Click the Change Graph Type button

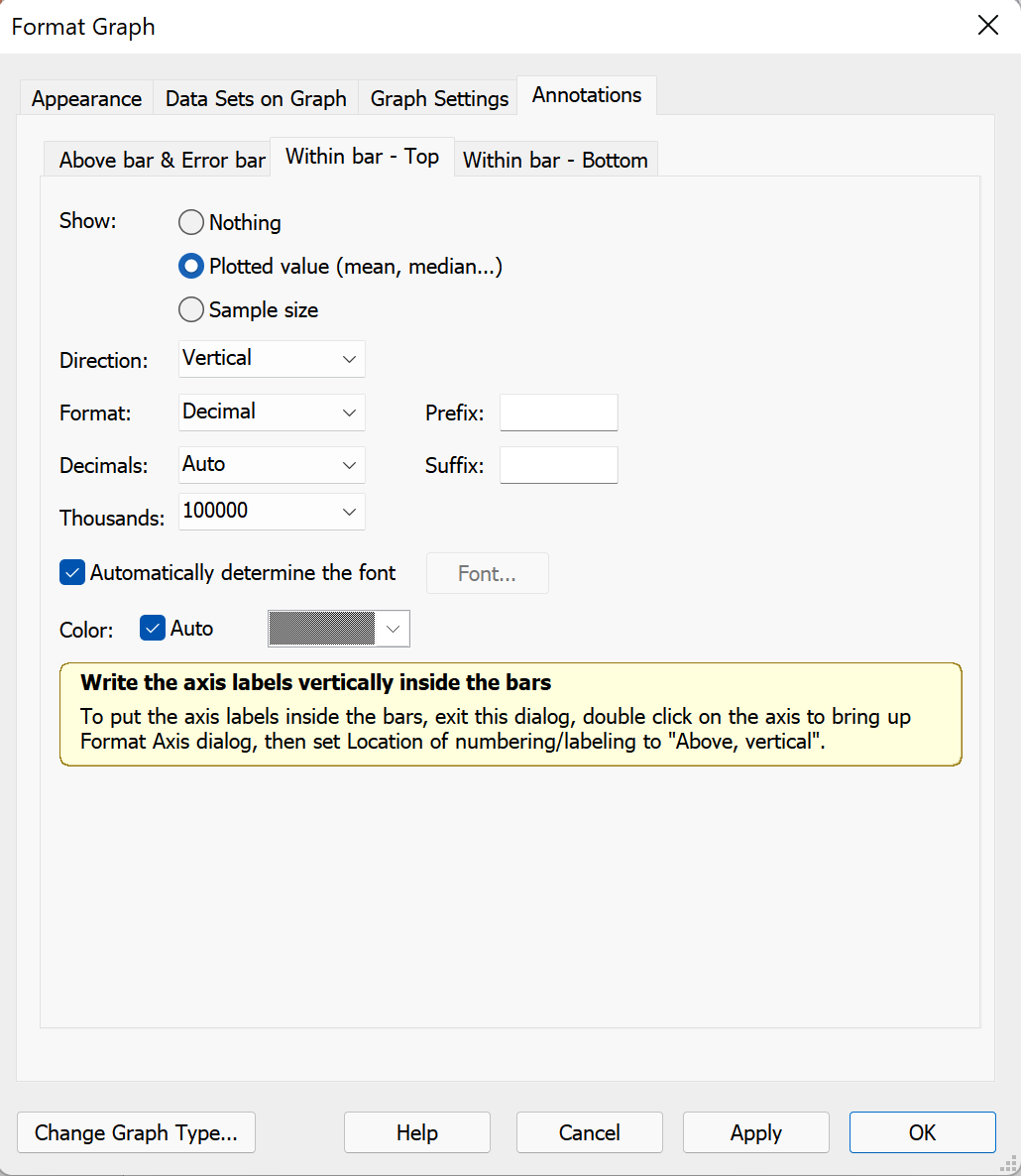point(136,1132)
